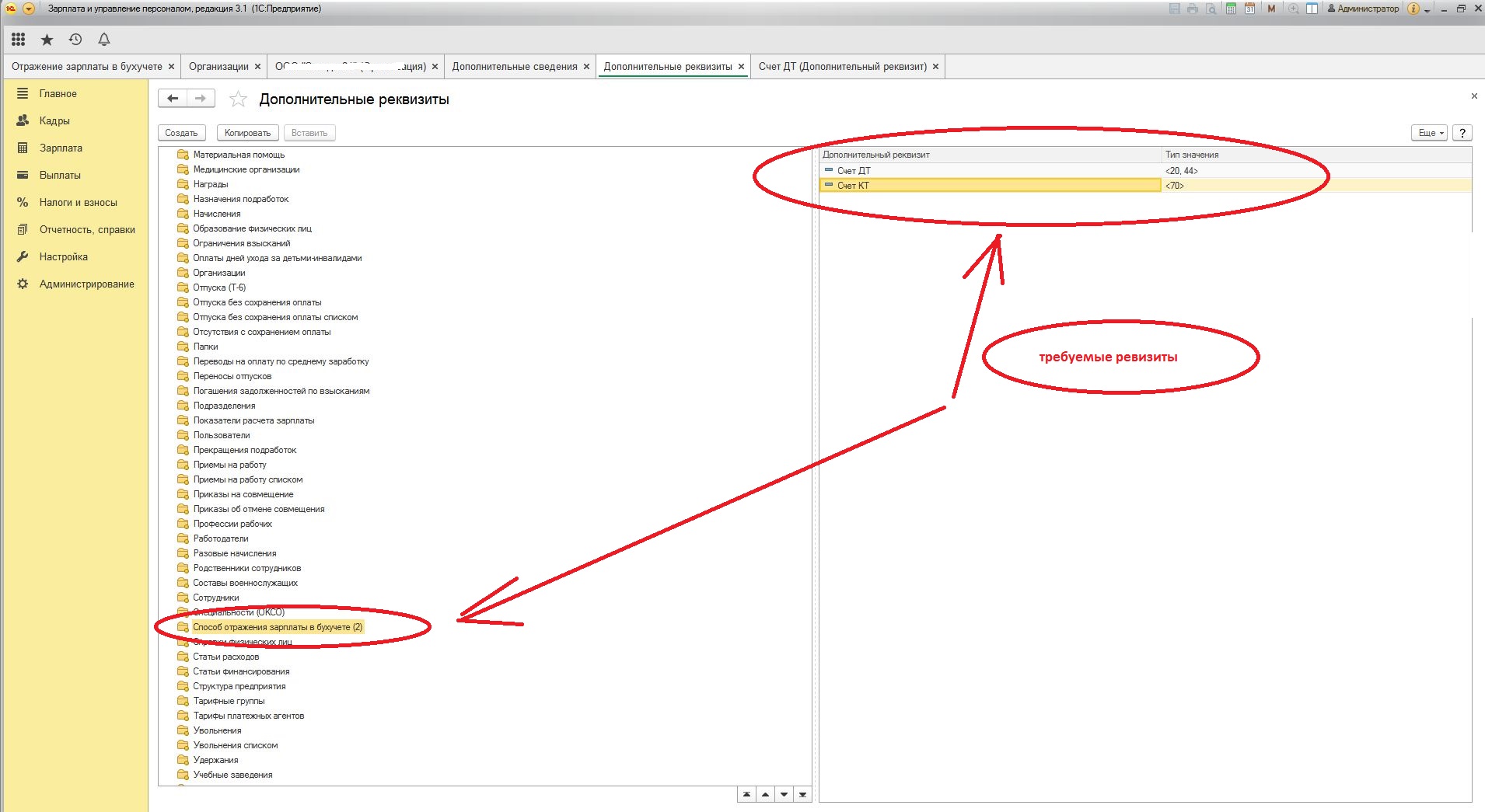Click the info icon near Администратор

(x=1413, y=9)
